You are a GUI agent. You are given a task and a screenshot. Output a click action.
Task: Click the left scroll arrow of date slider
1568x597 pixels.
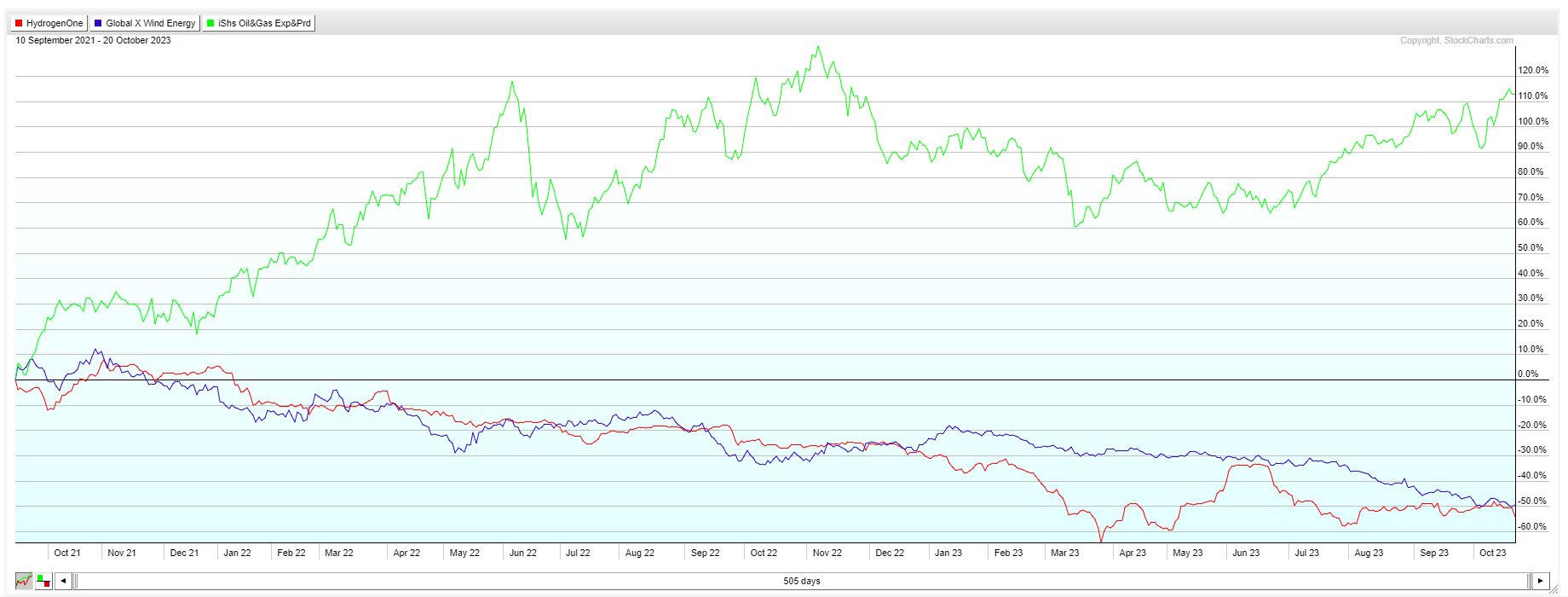64,581
